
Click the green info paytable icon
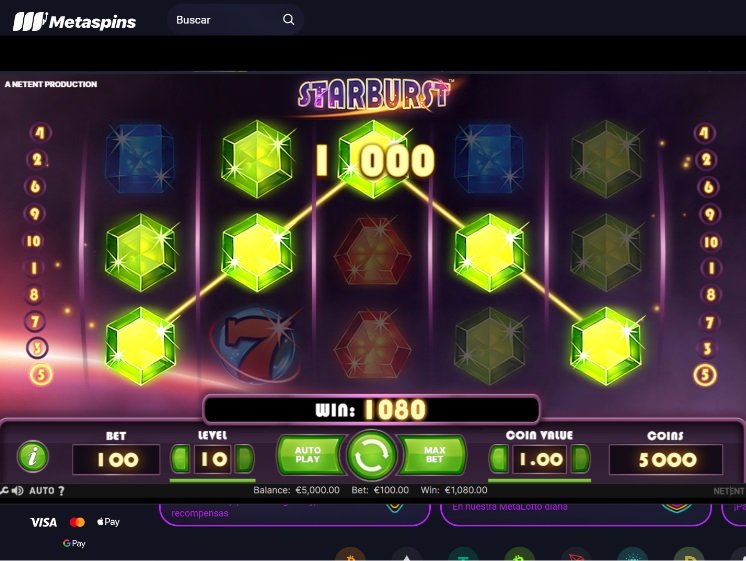pos(32,457)
